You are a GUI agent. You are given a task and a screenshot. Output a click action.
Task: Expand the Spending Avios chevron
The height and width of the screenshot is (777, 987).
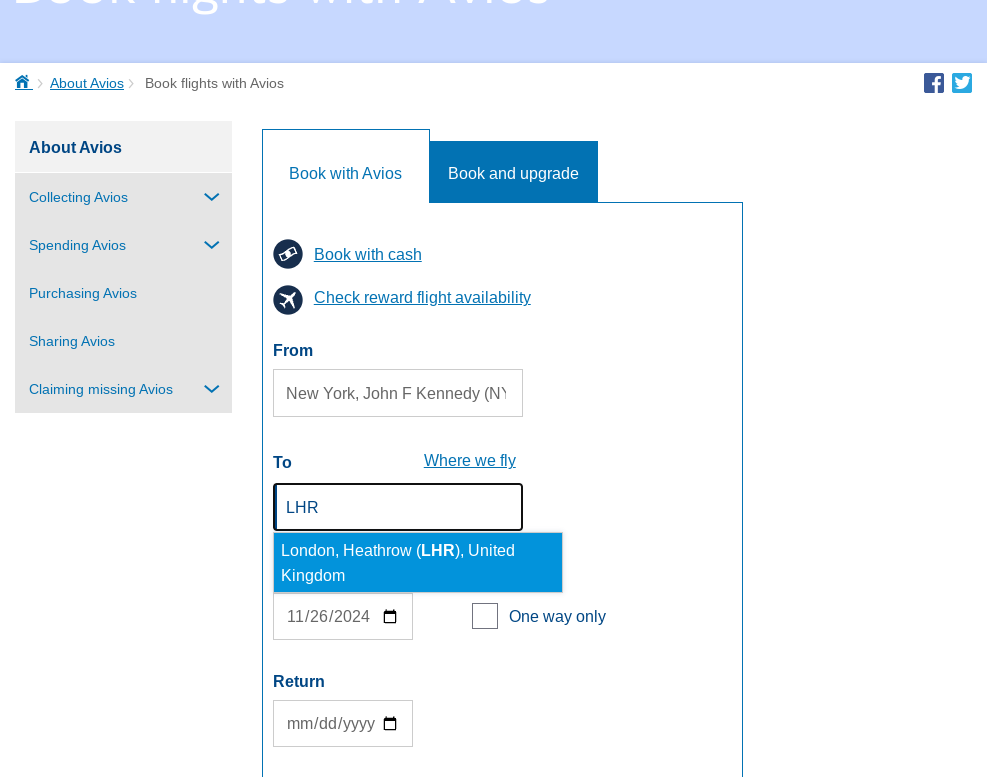[212, 245]
